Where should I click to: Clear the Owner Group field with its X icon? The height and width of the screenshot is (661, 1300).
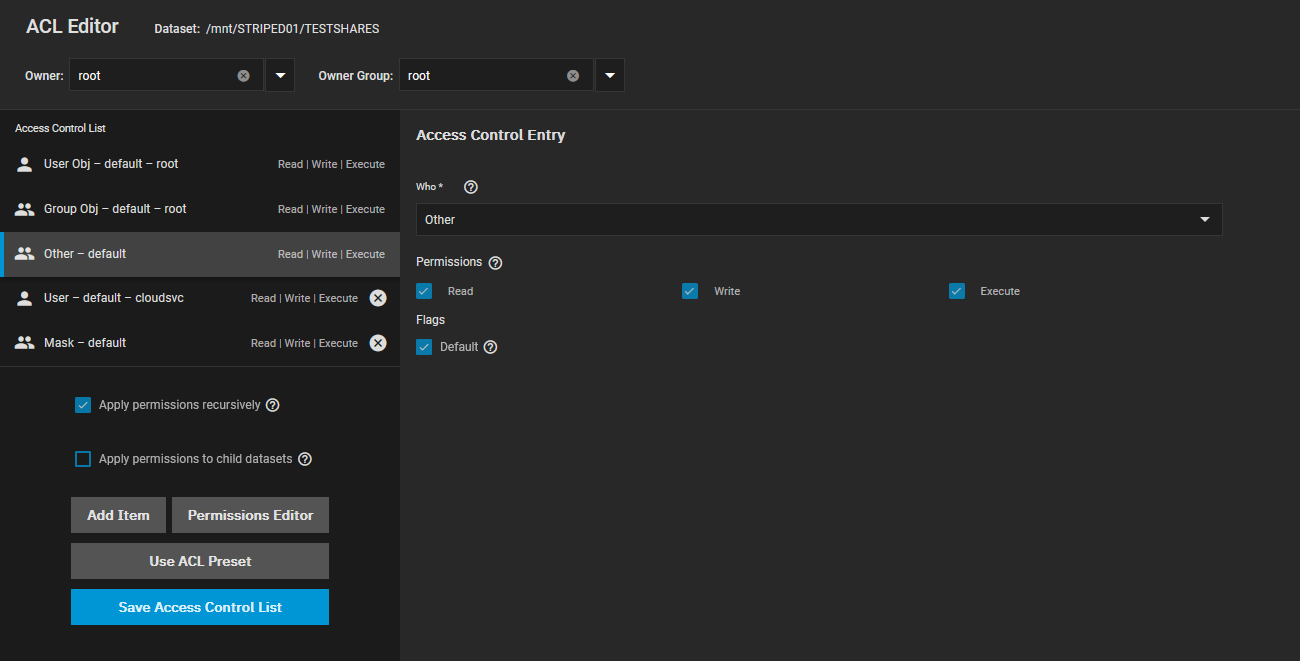pos(573,76)
